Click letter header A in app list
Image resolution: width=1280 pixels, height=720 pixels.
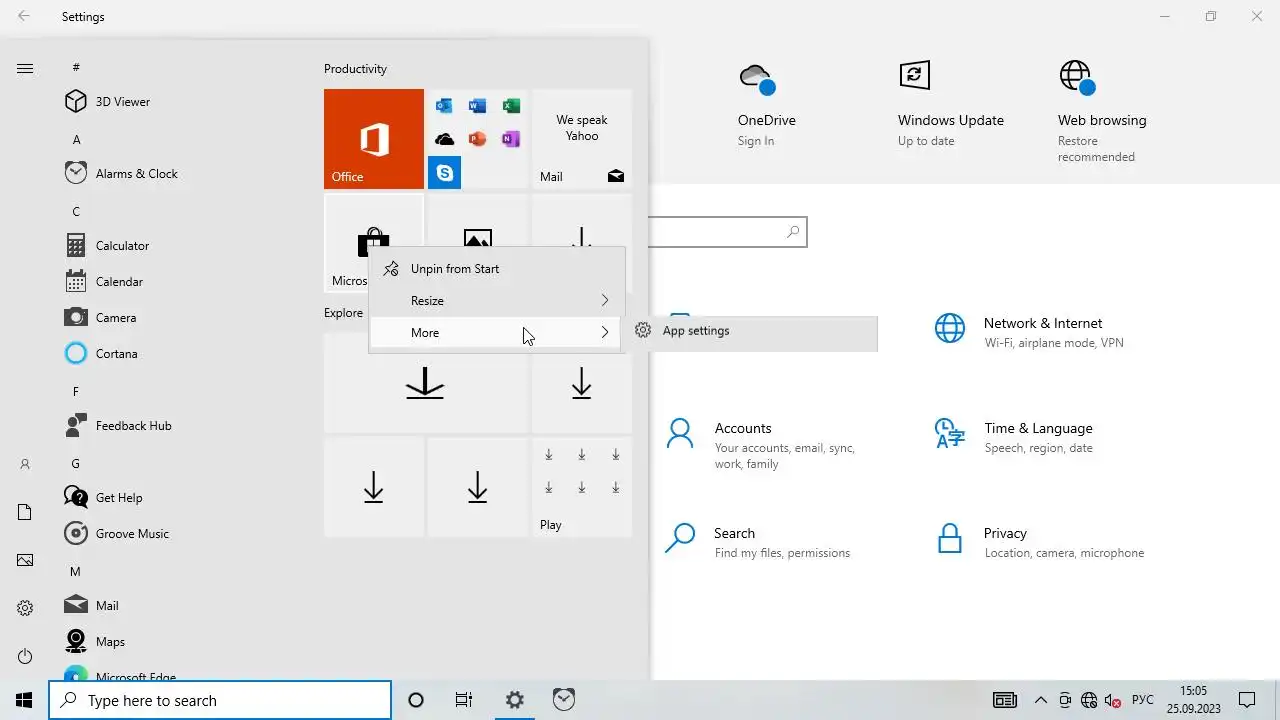click(77, 139)
